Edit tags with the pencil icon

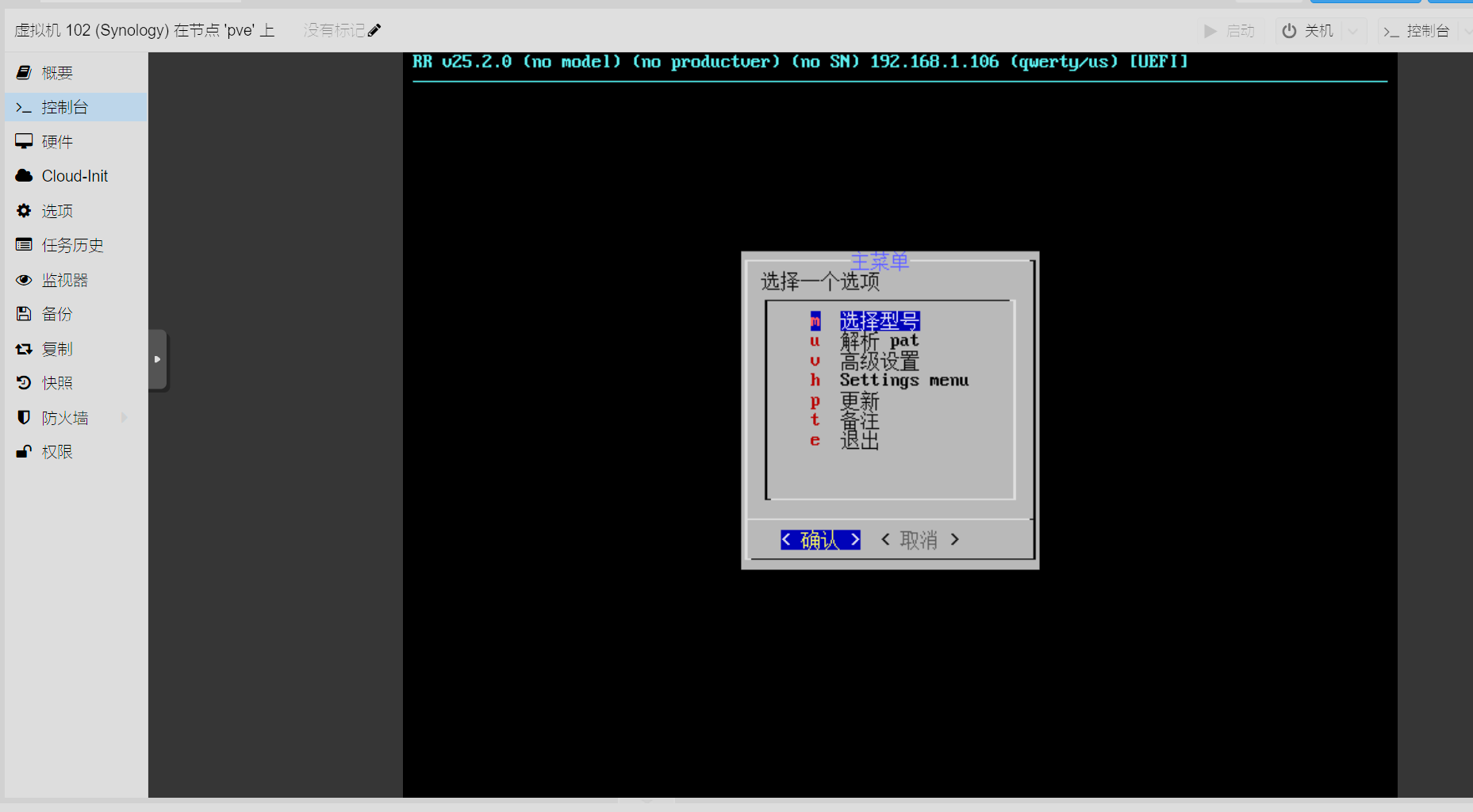click(374, 30)
